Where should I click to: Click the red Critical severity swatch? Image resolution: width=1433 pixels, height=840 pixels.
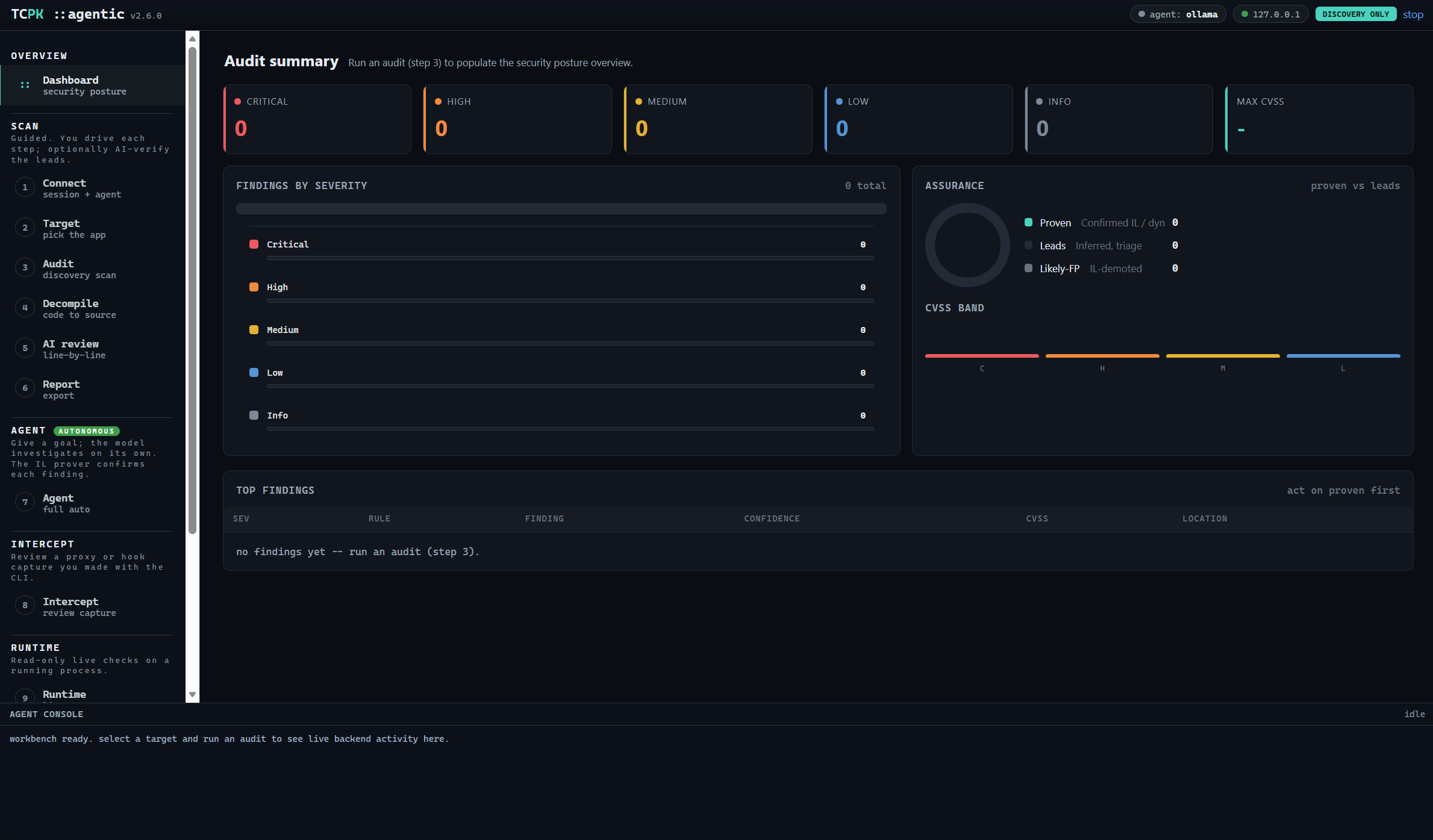pyautogui.click(x=254, y=244)
